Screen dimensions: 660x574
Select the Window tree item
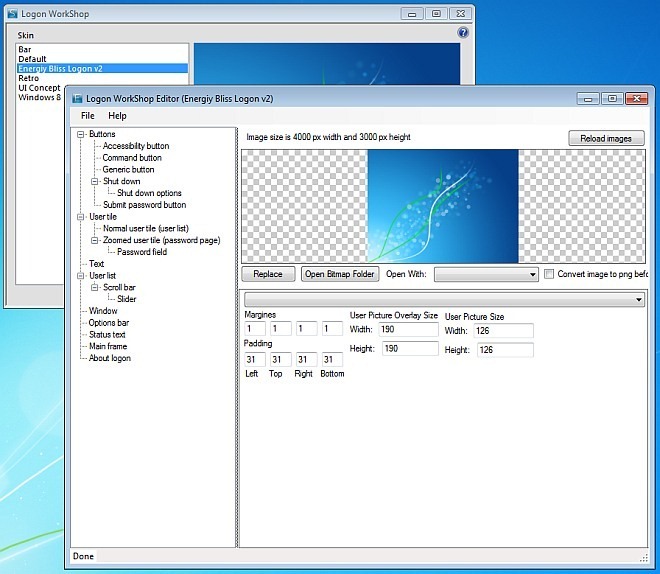coord(103,311)
